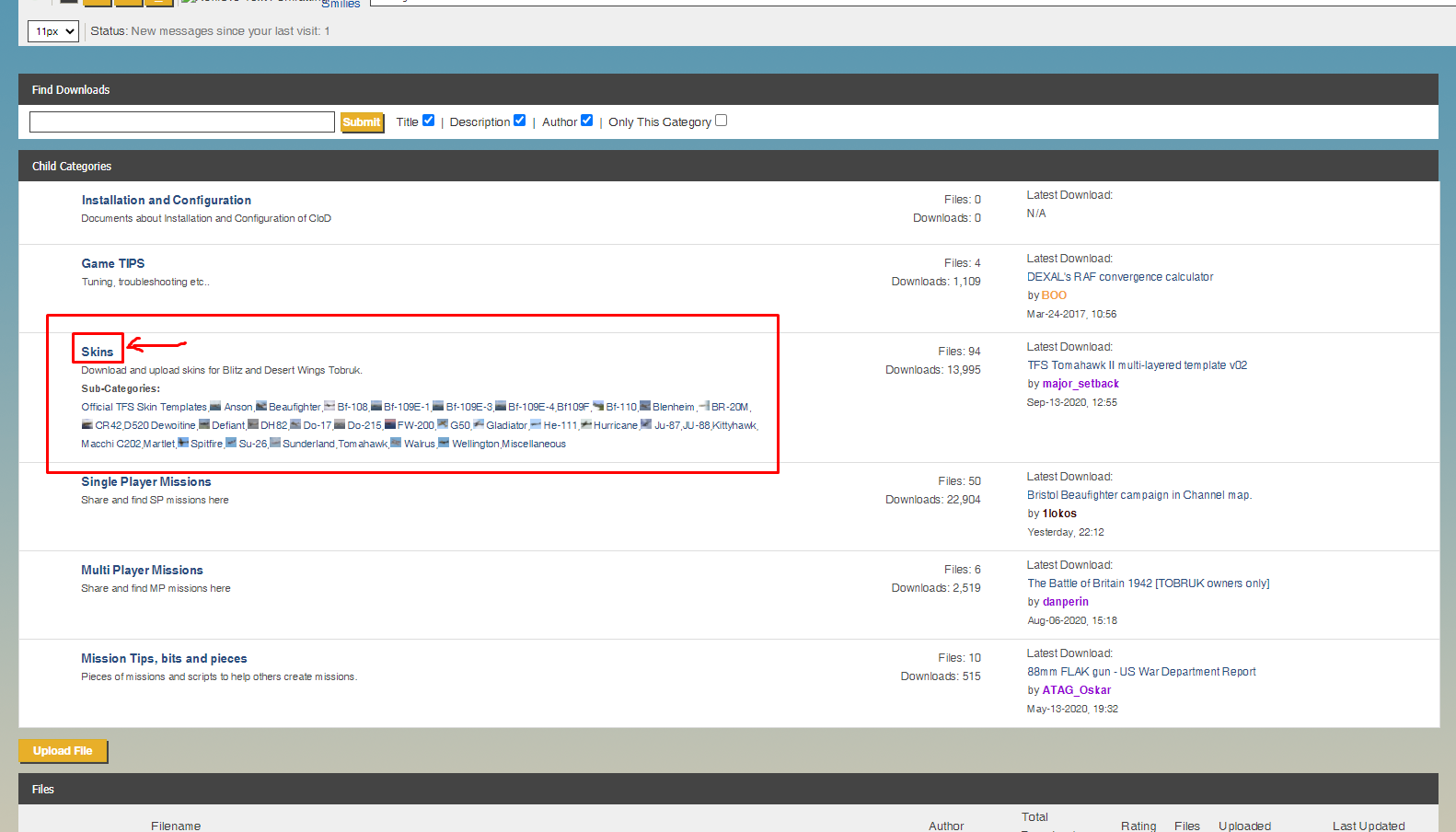Open Bristol Beaufighter campaign download link

pos(1139,495)
